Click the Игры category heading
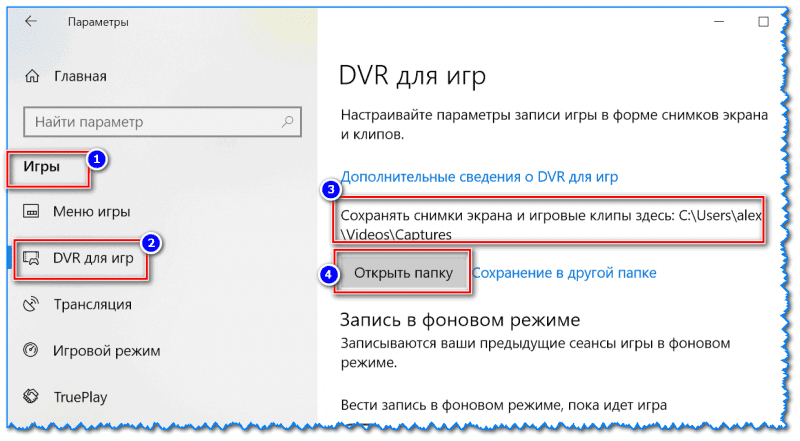 coord(41,166)
